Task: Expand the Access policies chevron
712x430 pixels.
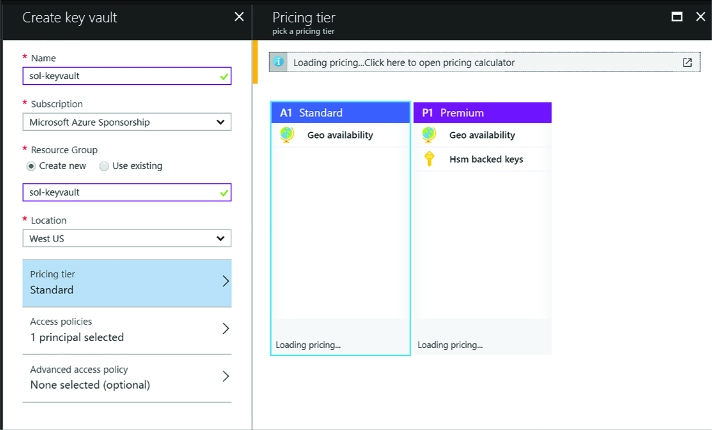Action: (x=226, y=329)
